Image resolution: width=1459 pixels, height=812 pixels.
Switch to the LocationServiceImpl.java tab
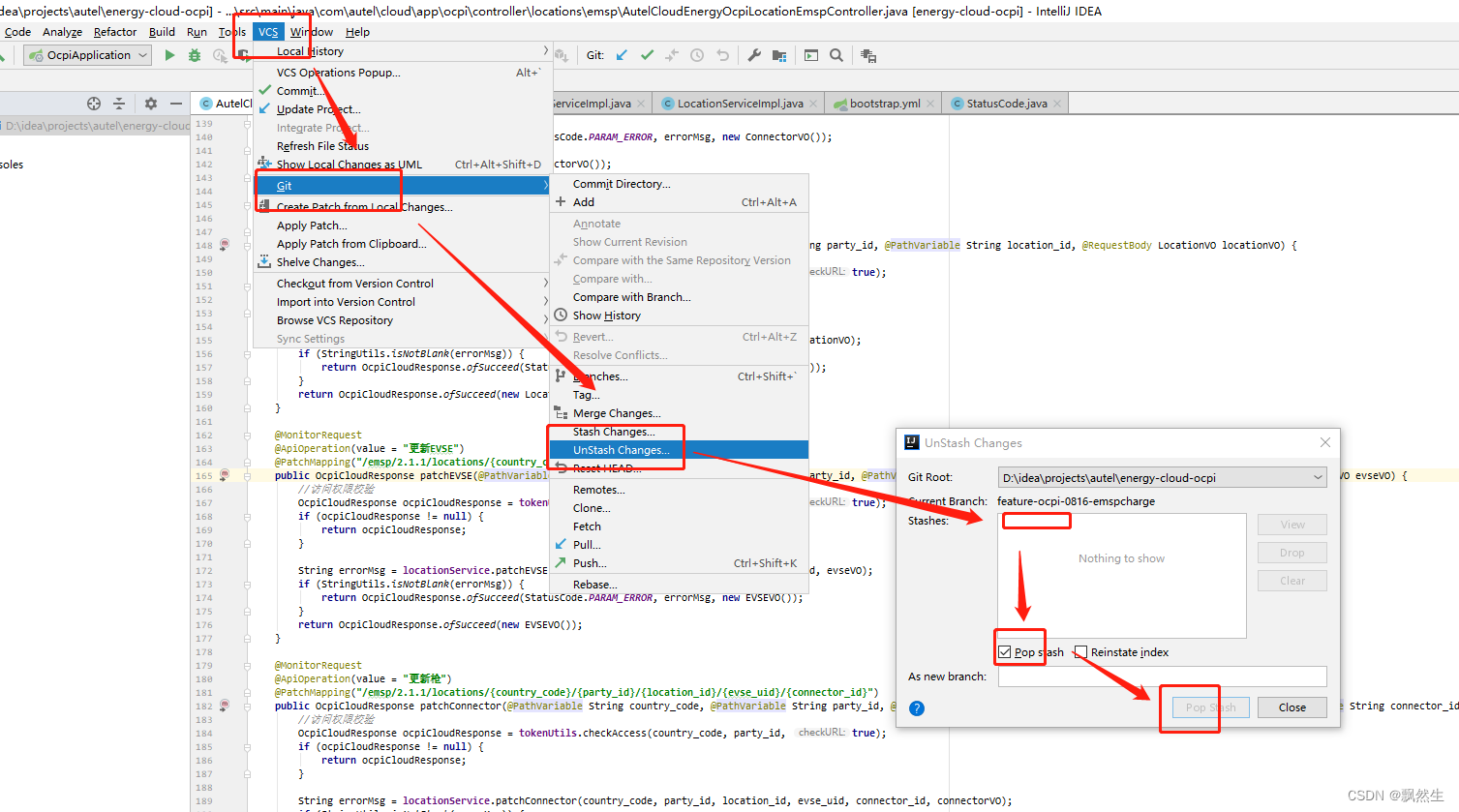pyautogui.click(x=740, y=104)
